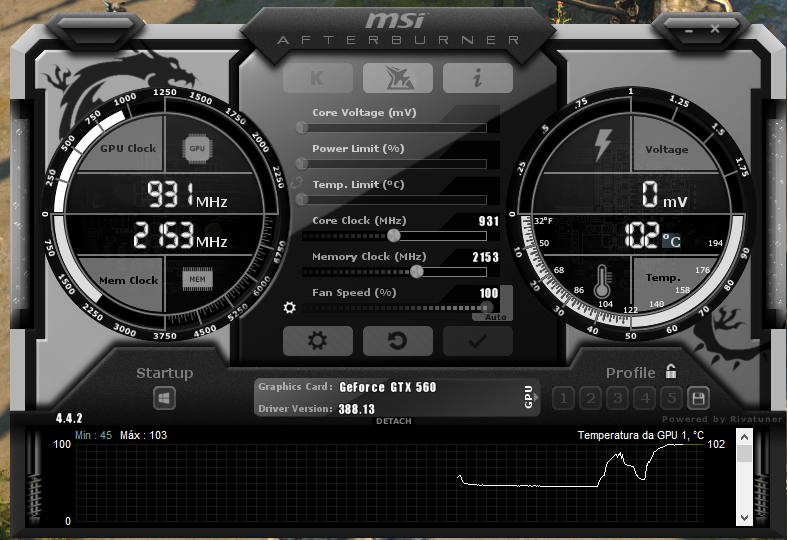Click the Temp. Limit (°C) label
This screenshot has height=540, width=788.
pyautogui.click(x=358, y=185)
